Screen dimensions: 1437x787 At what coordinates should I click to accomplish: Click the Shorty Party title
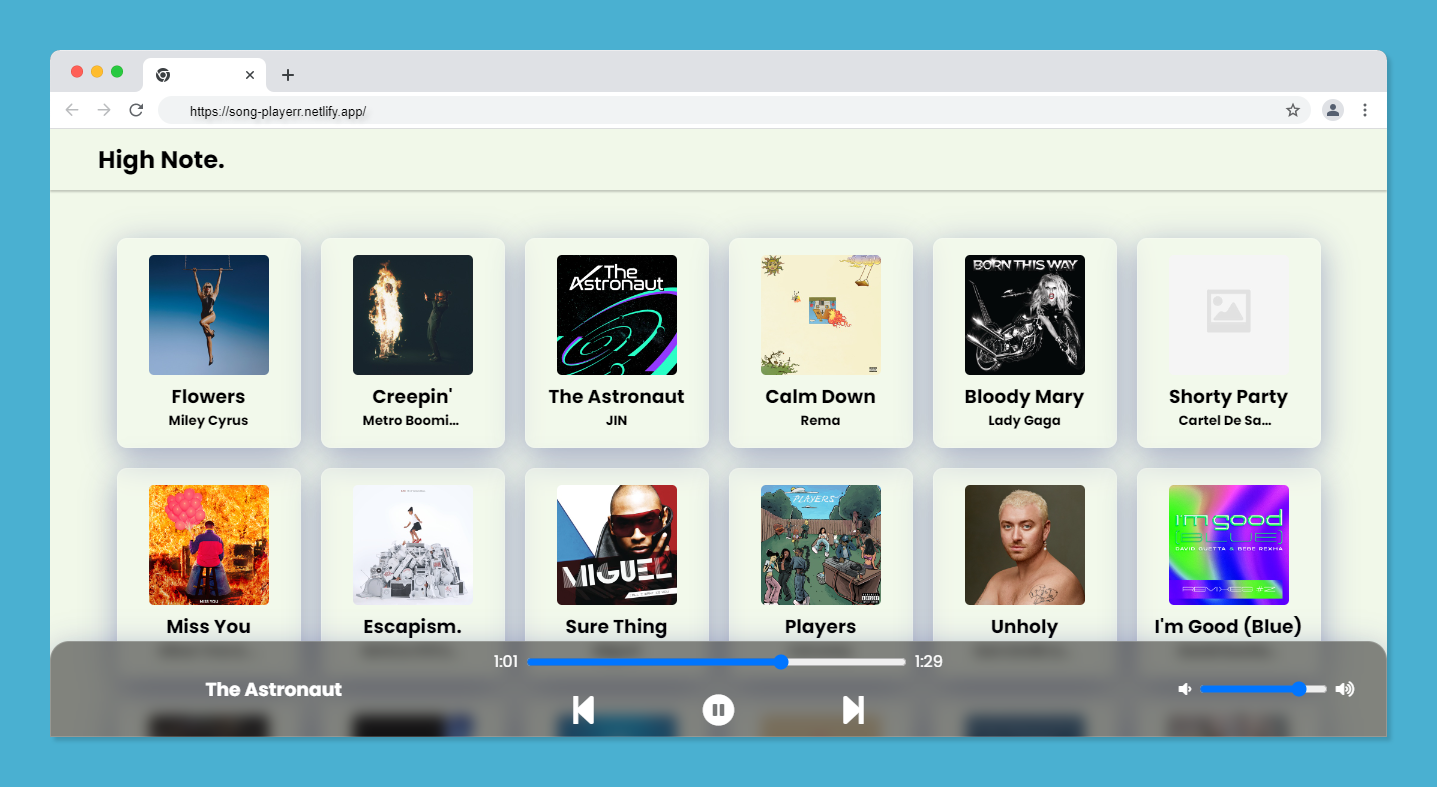pos(1228,397)
